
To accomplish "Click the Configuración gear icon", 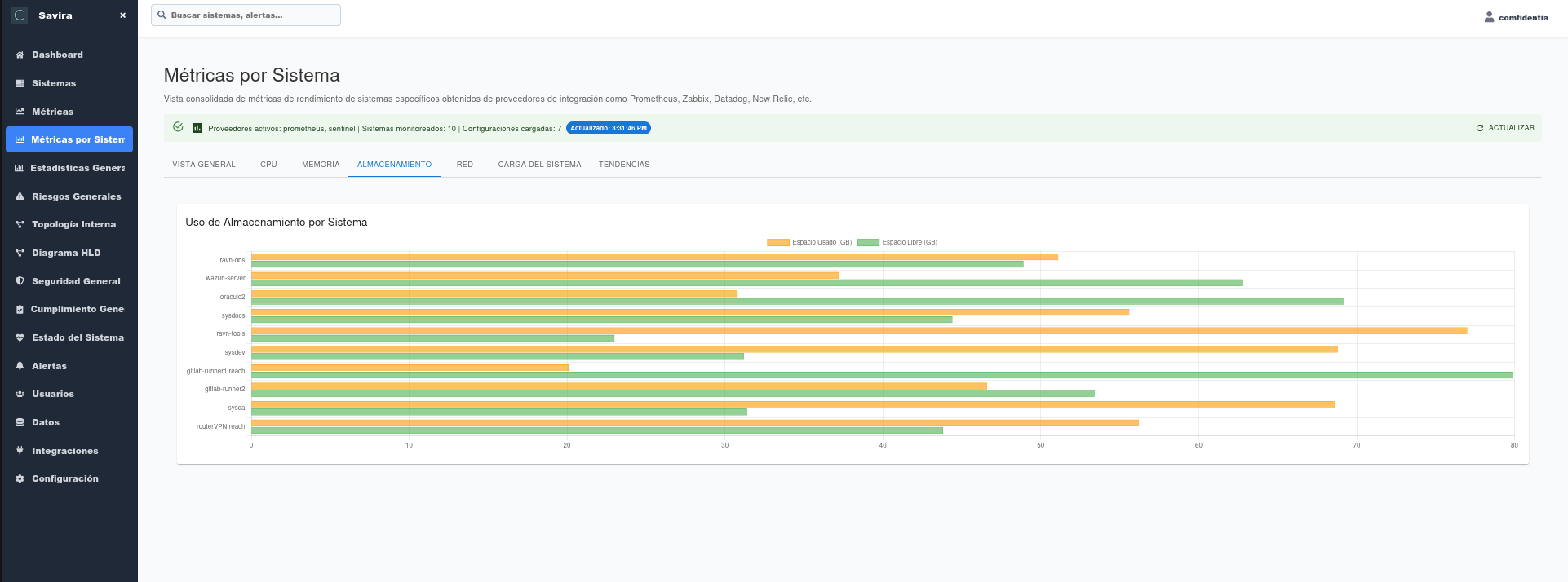I will pos(20,479).
